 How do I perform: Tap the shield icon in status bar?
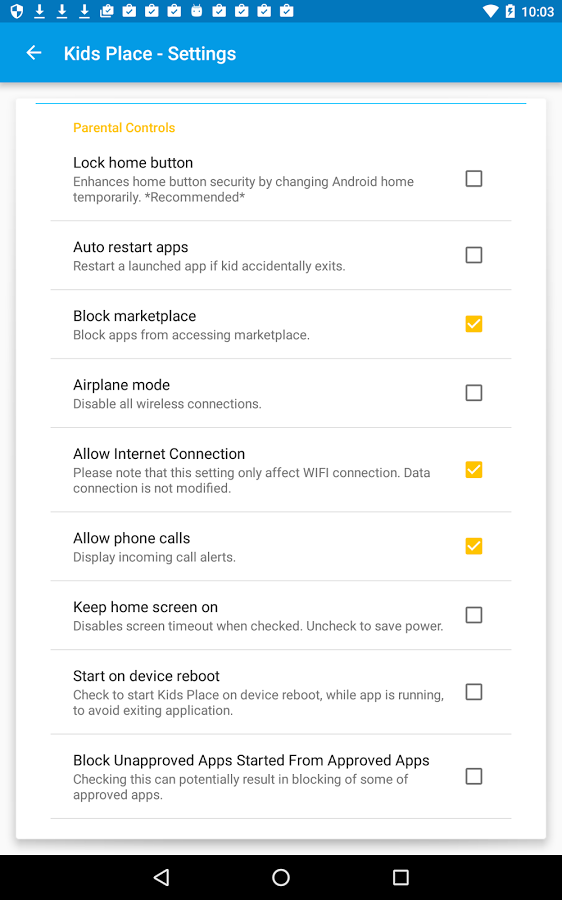pos(17,11)
